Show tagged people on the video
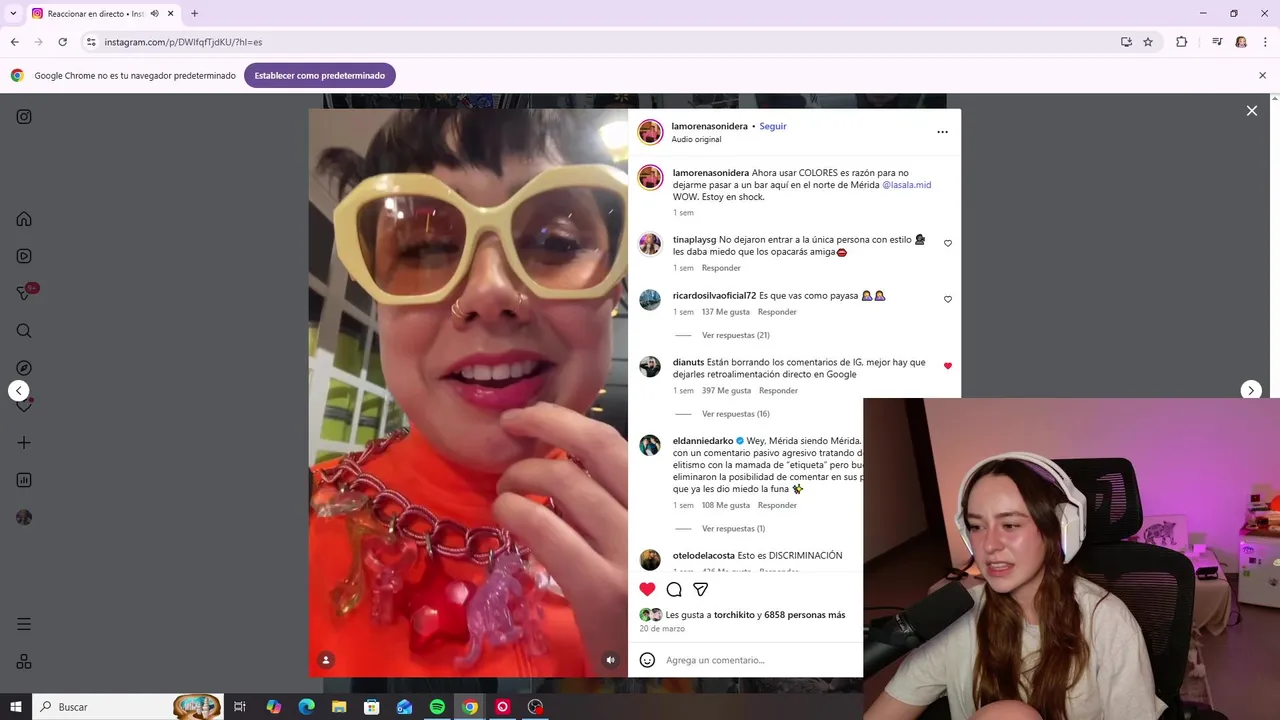 point(326,660)
